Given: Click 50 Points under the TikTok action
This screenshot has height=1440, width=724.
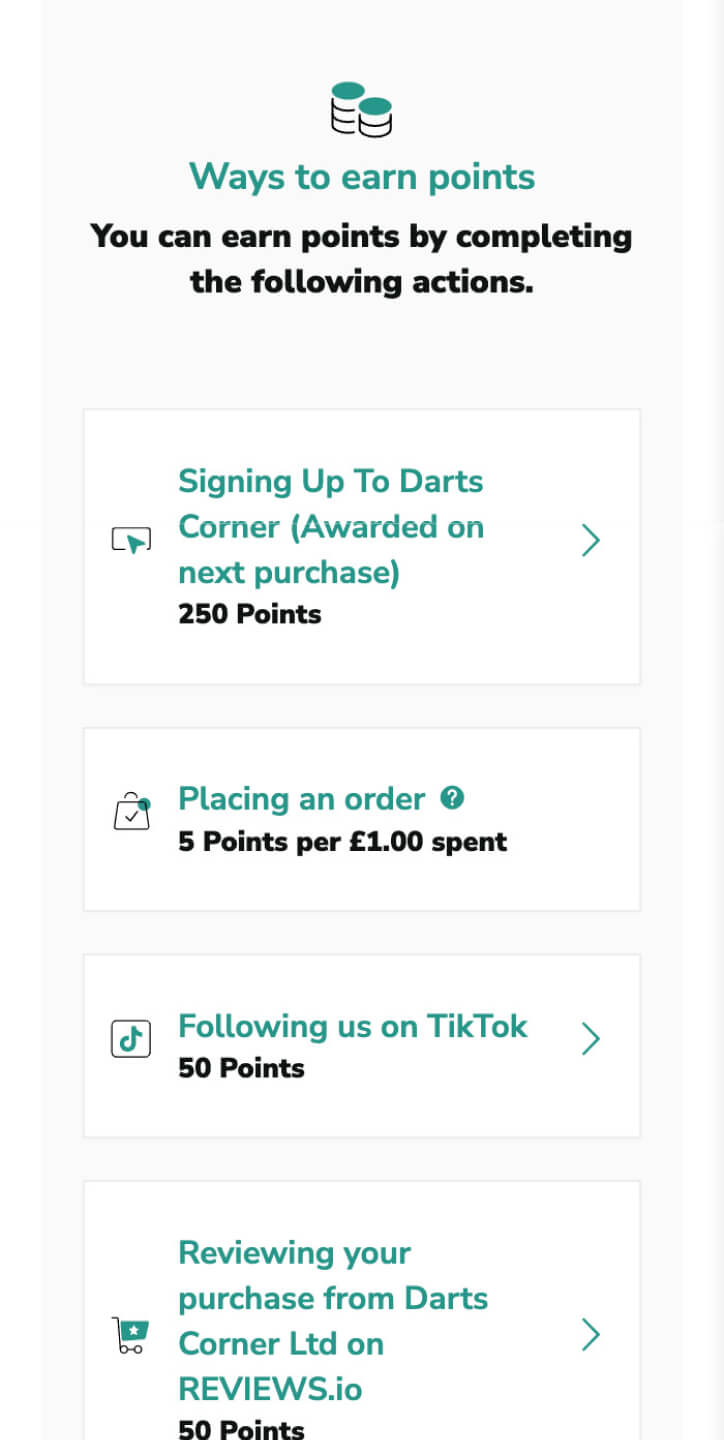Looking at the screenshot, I should 241,1068.
